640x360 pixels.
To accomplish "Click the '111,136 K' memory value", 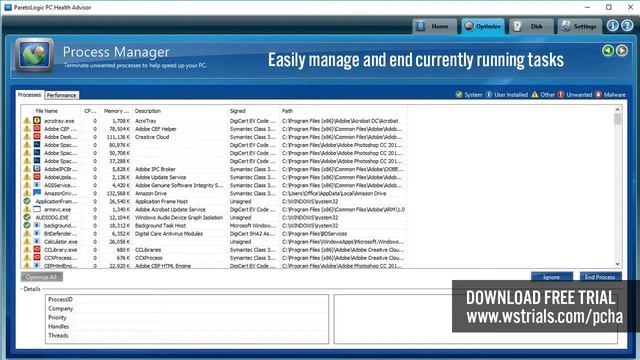I will tap(118, 137).
